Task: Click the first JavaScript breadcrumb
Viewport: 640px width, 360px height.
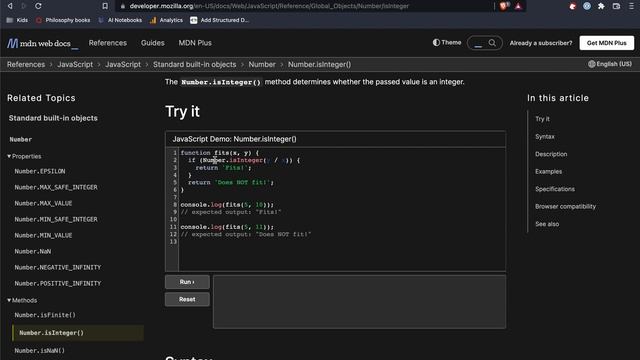Action: pyautogui.click(x=75, y=64)
